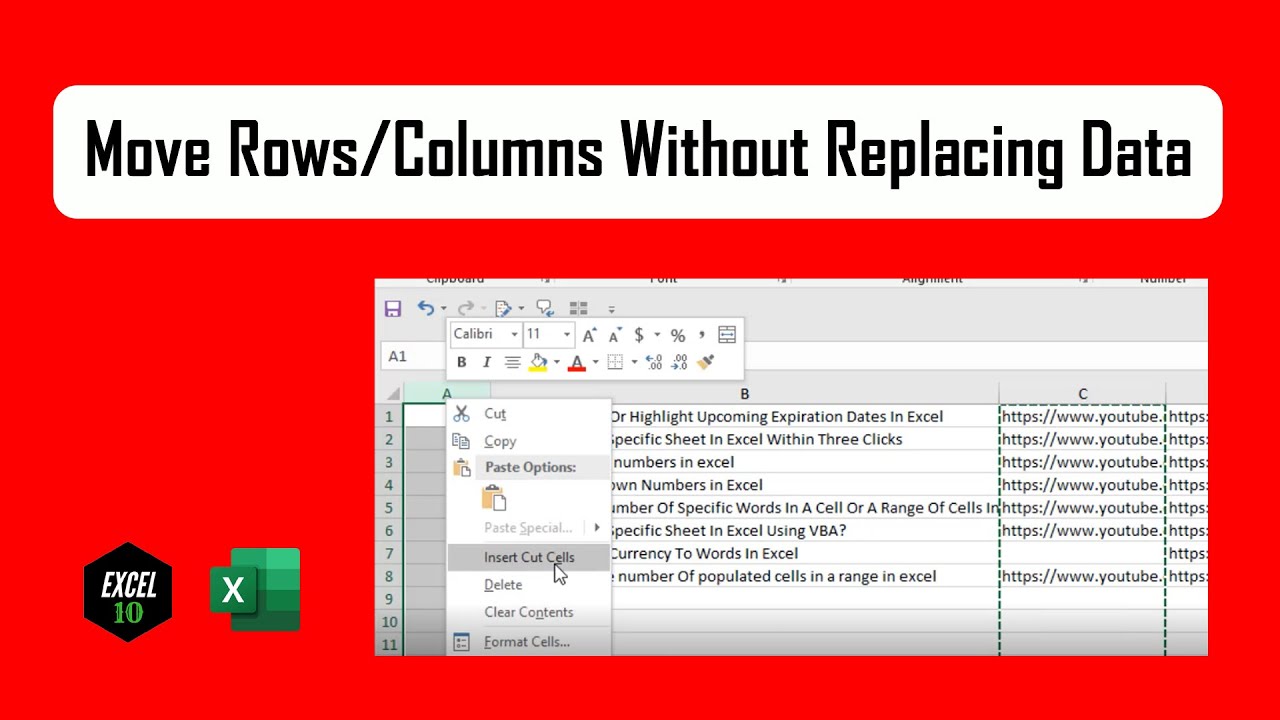The width and height of the screenshot is (1280, 720).
Task: Open the Undo history dropdown arrow
Action: (443, 309)
